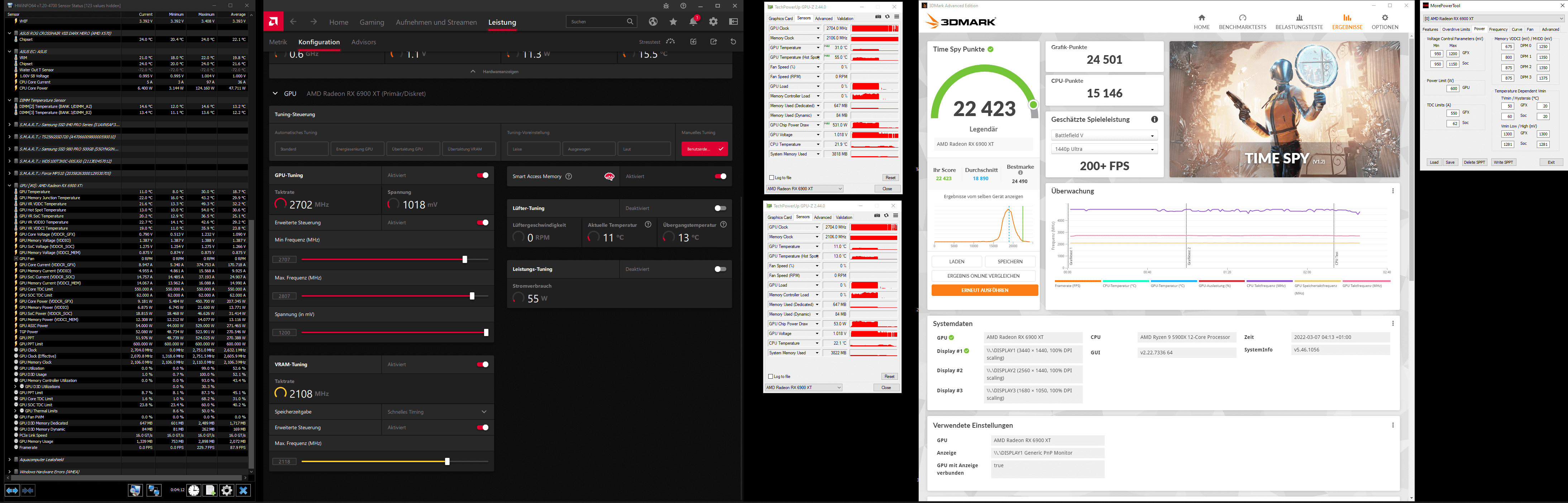1568x503 pixels.
Task: Toggle GPU Erweiterte Steuerung switch
Action: click(483, 223)
